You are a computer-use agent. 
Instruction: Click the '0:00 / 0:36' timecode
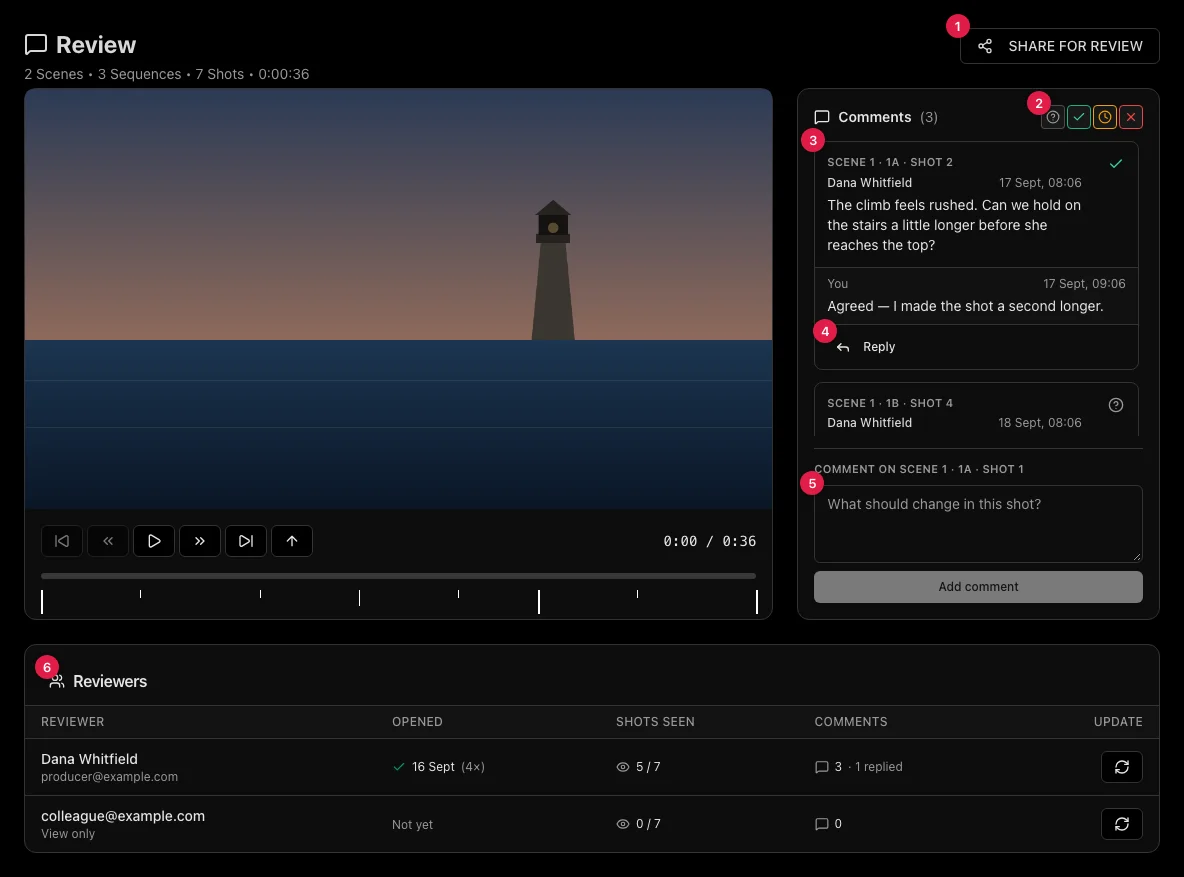pyautogui.click(x=709, y=541)
